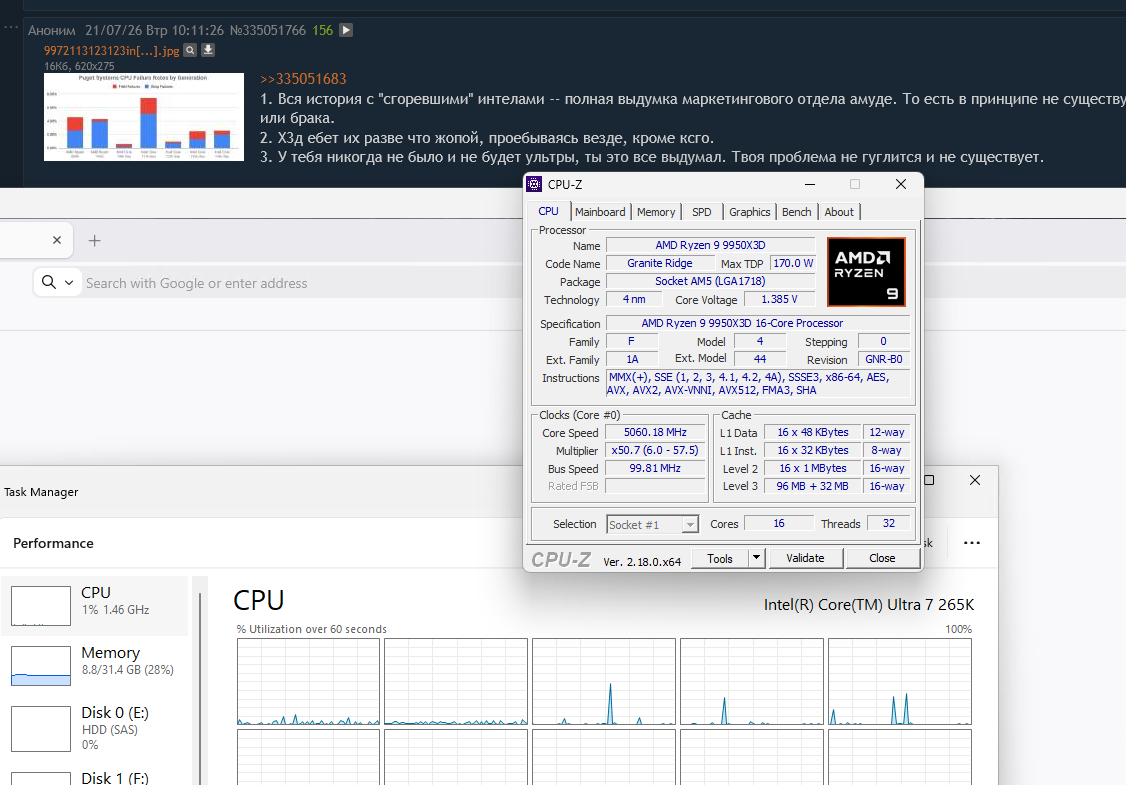Click the post number №335051766

coord(268,30)
